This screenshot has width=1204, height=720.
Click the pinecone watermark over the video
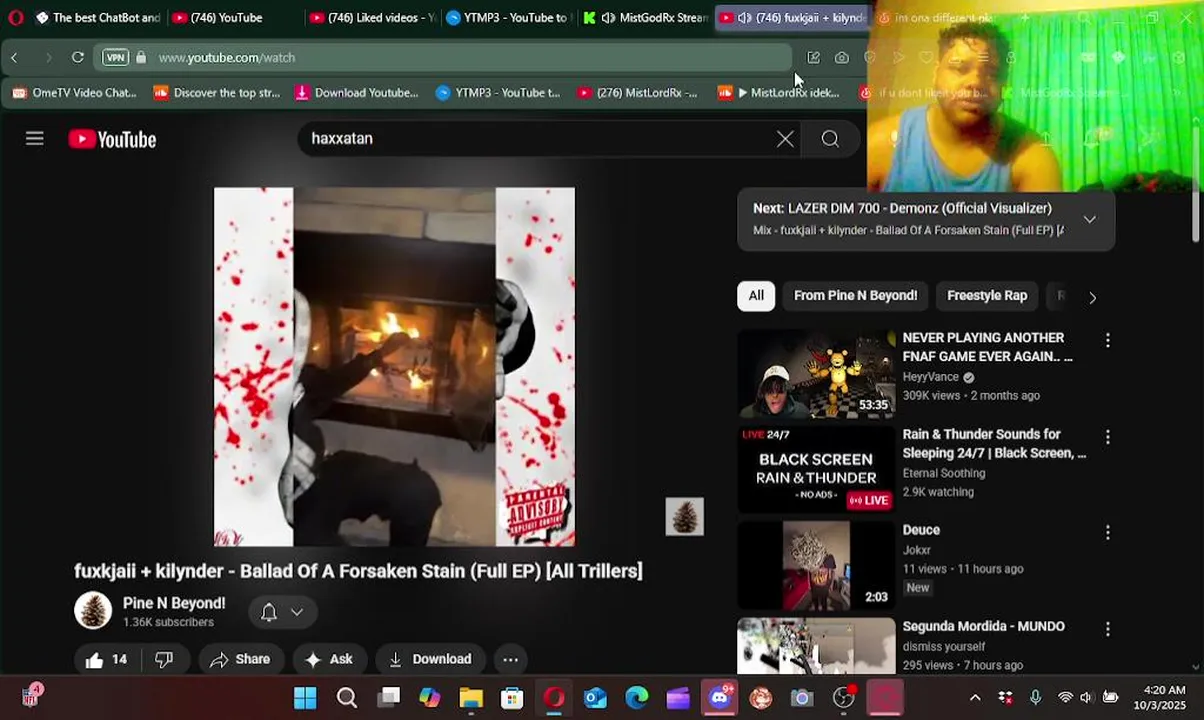click(685, 516)
